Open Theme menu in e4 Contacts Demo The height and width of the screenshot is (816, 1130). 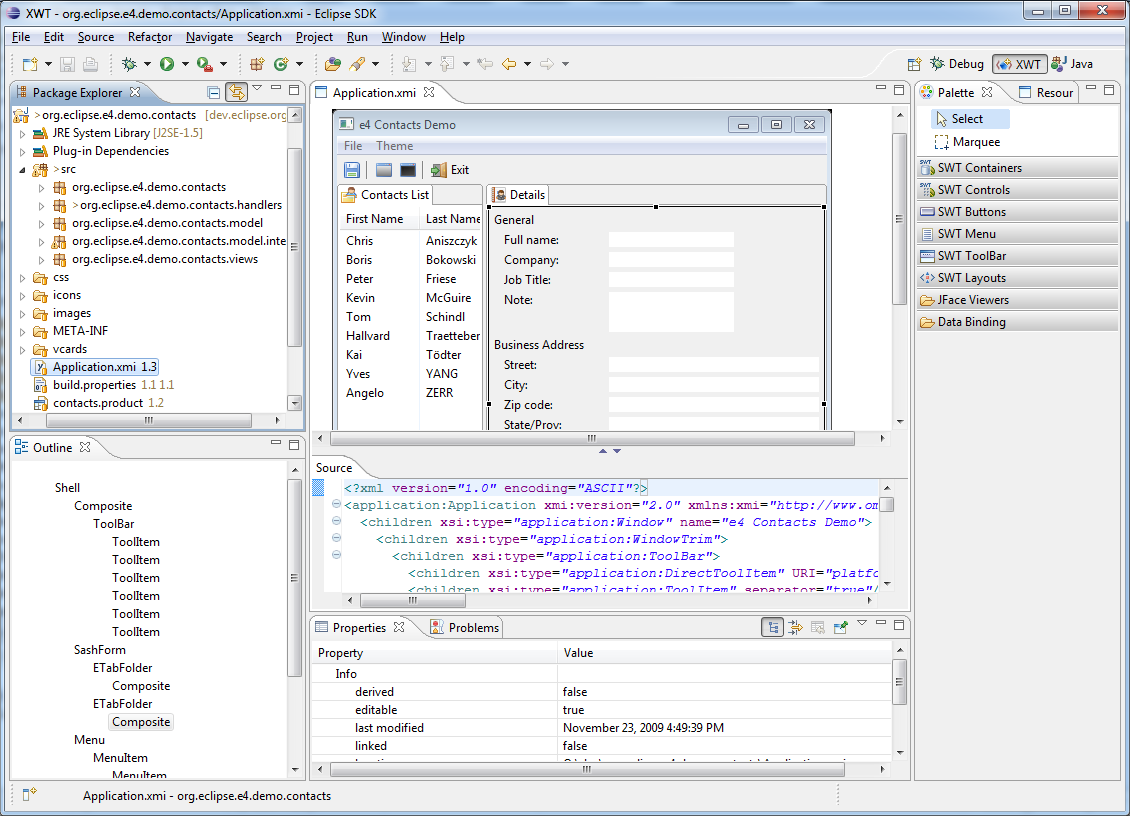(x=394, y=146)
